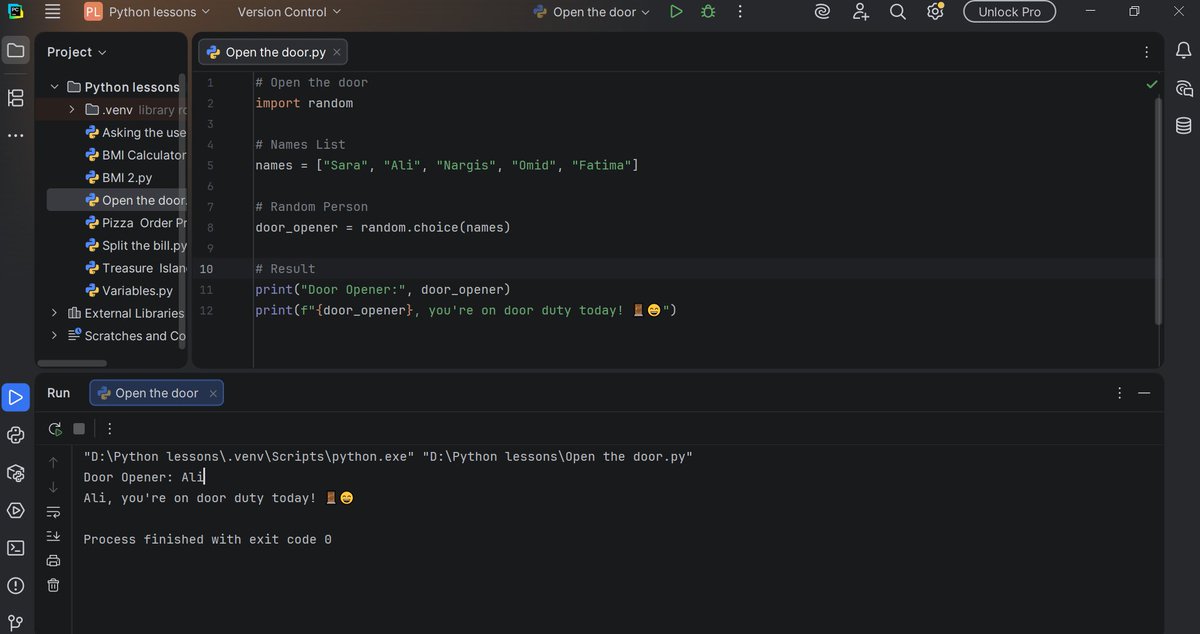Open editor tabs options menu (three dots)

click(1146, 52)
